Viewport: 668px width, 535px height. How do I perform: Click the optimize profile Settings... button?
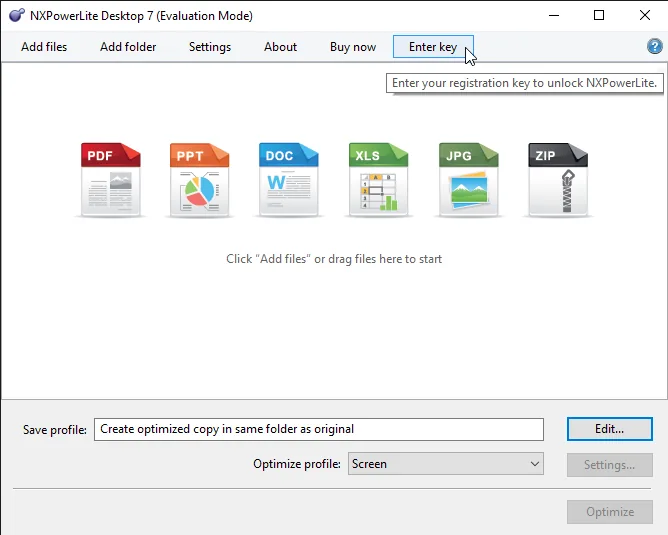point(610,465)
